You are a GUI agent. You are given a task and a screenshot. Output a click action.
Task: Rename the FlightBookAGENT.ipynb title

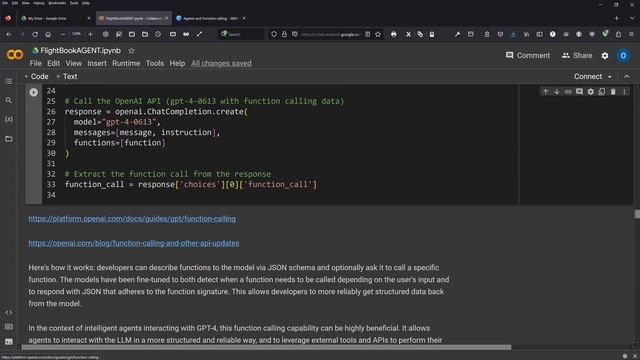click(80, 51)
